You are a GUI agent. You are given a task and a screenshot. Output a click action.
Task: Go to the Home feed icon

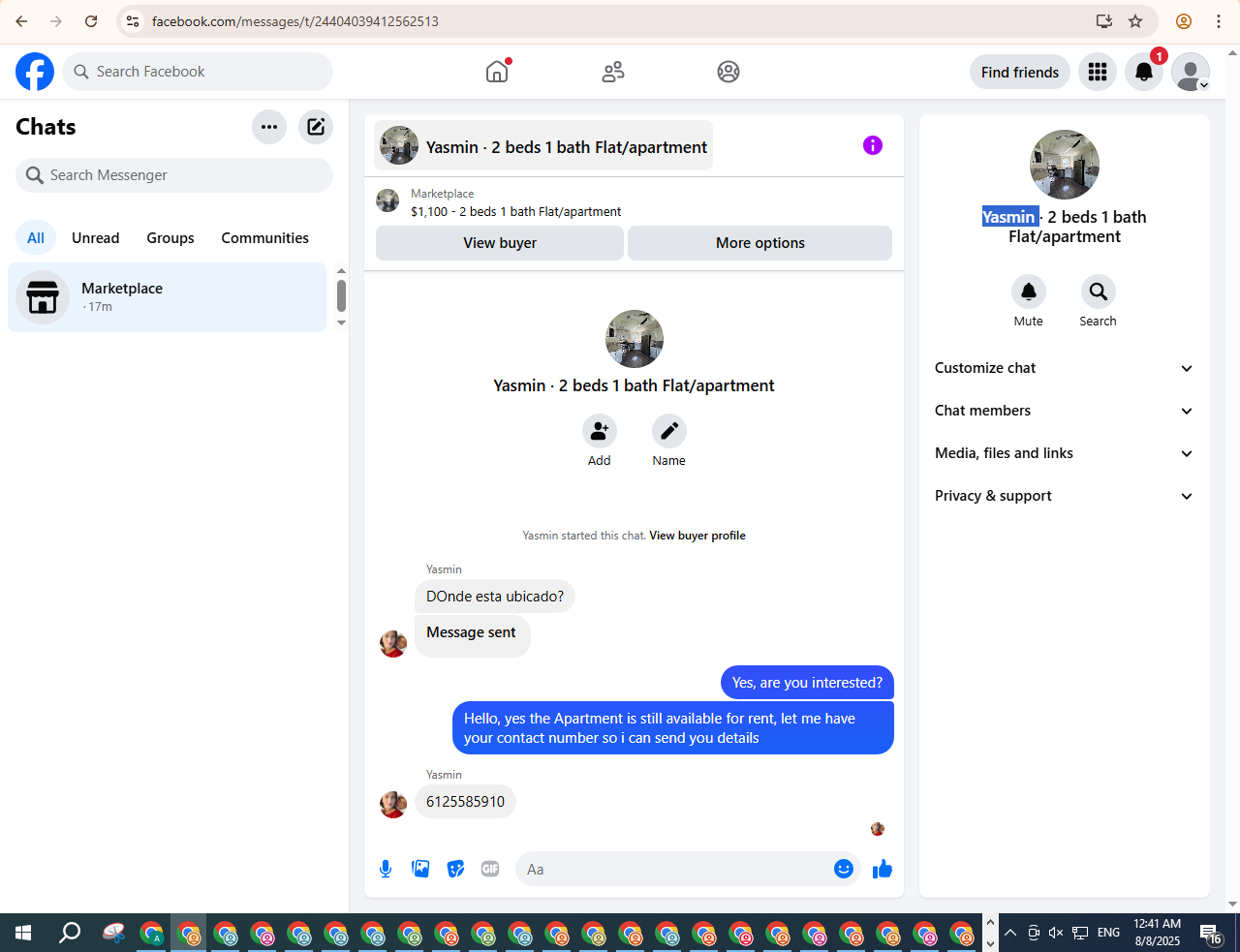(x=497, y=72)
